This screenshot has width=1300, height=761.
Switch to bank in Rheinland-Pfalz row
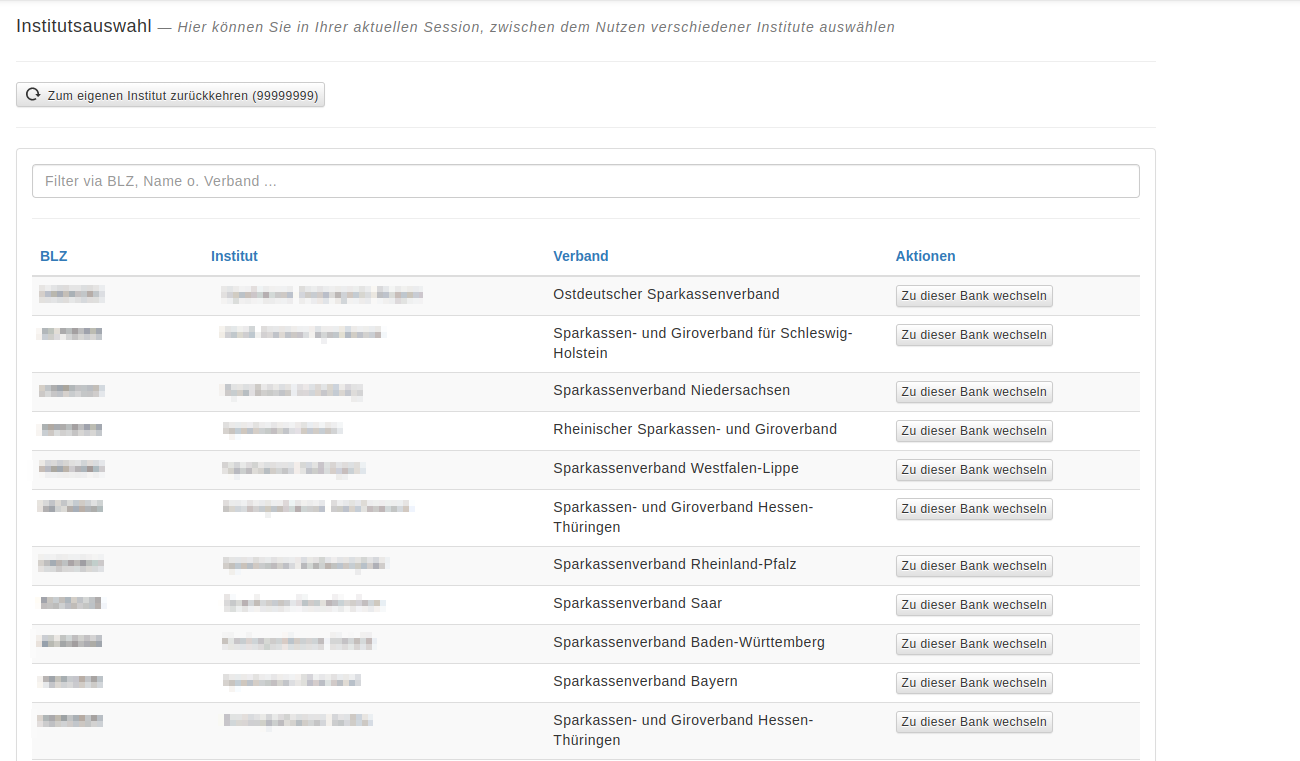coord(974,566)
